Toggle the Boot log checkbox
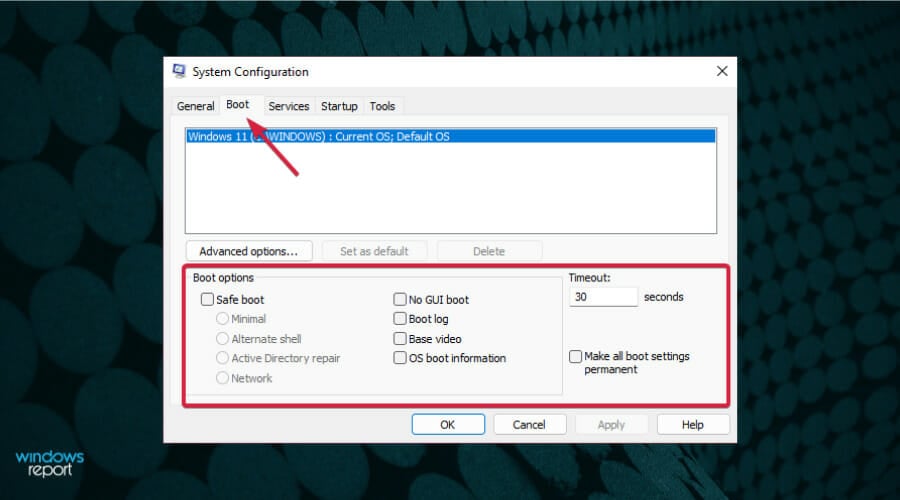 coord(400,319)
